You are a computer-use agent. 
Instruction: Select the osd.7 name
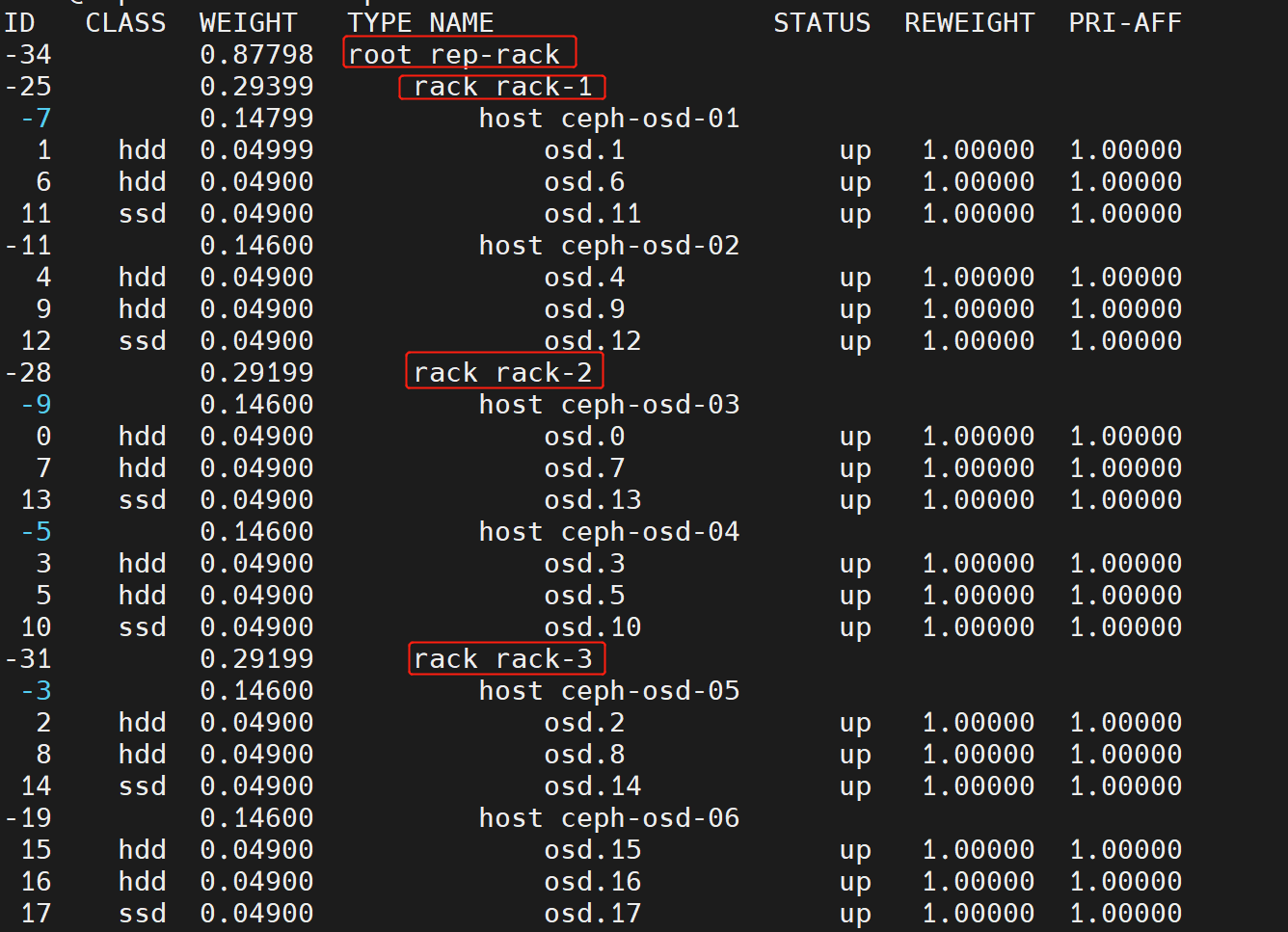[x=584, y=468]
